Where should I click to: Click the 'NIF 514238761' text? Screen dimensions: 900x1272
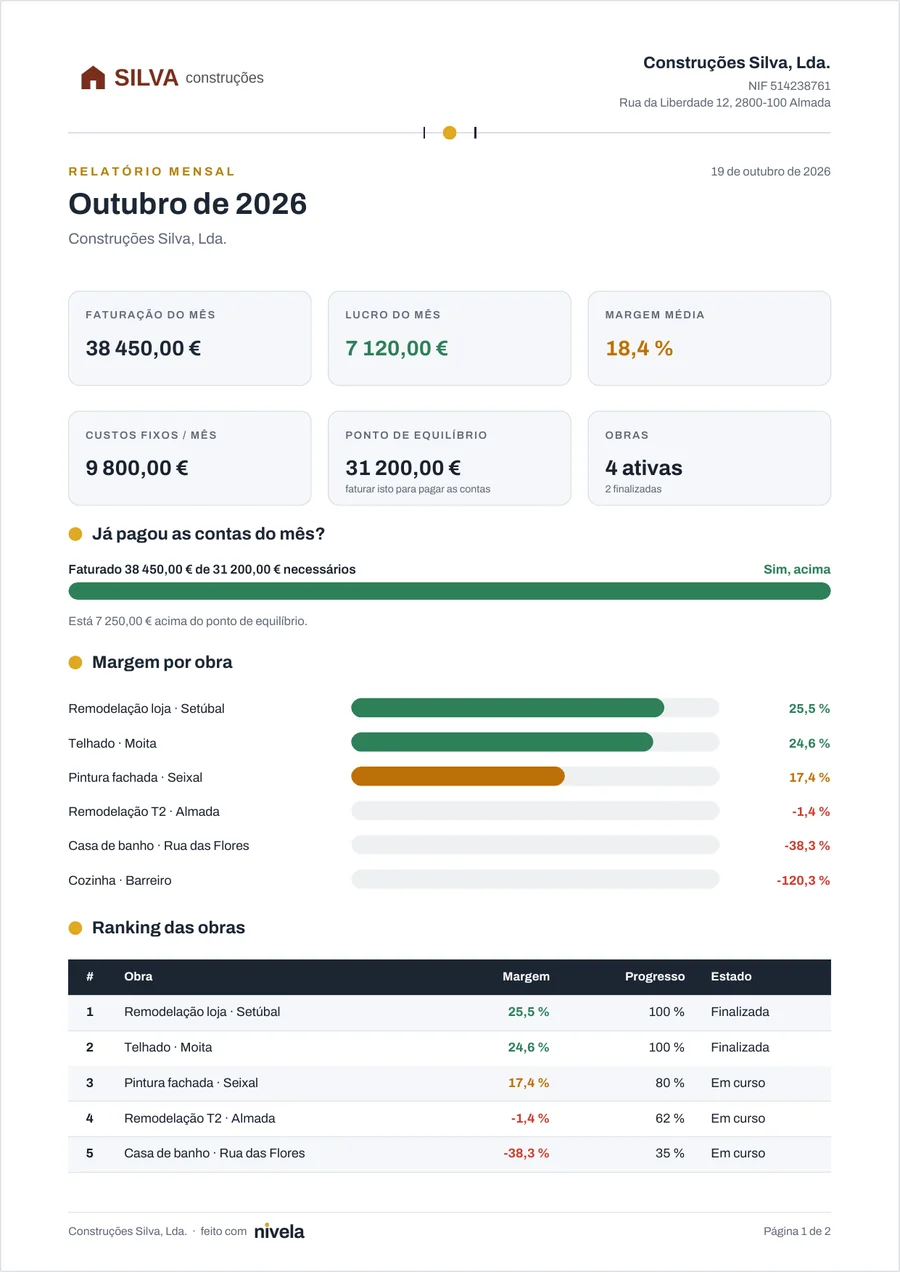pos(789,86)
